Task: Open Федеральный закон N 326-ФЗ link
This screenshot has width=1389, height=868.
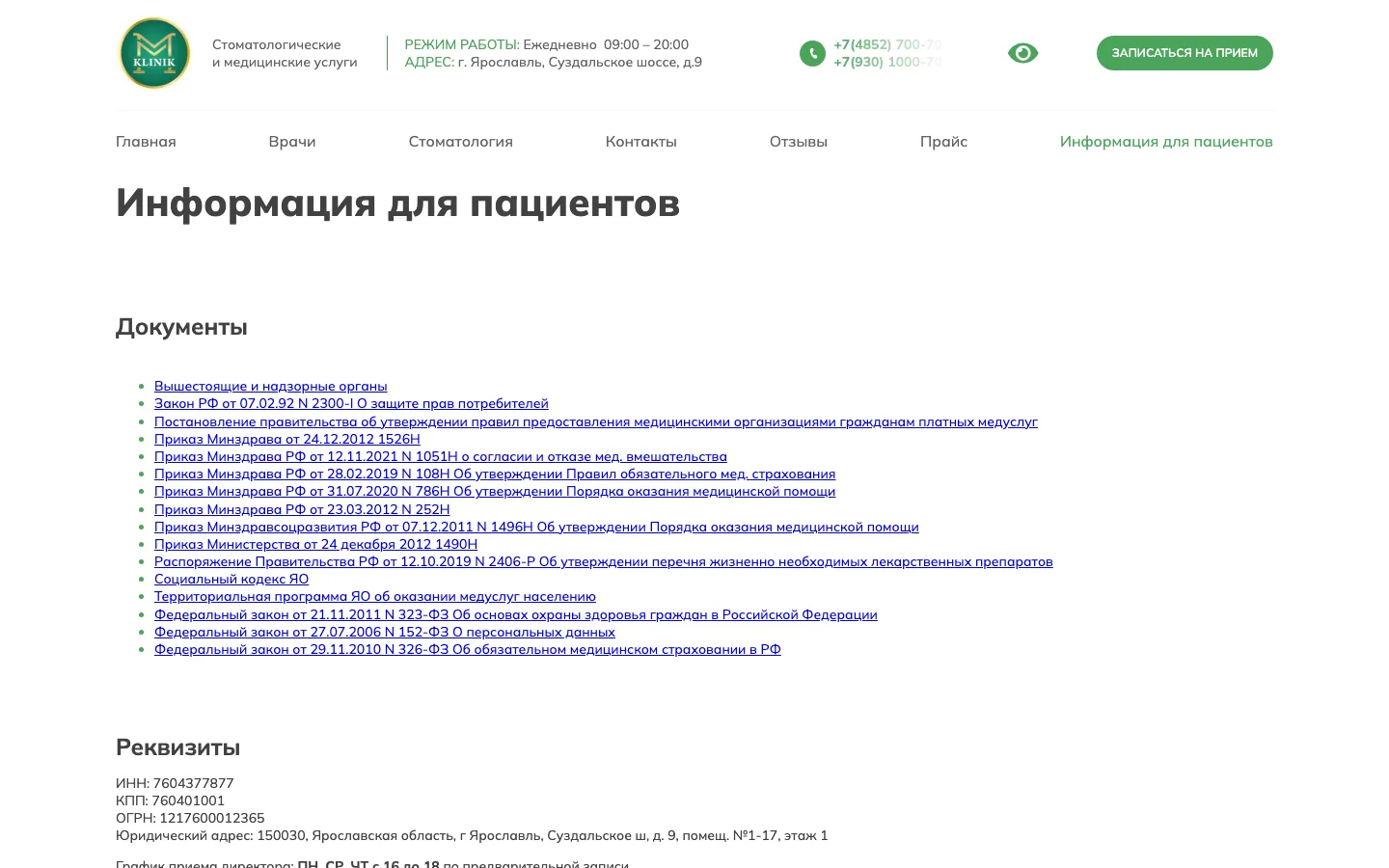Action: click(468, 649)
